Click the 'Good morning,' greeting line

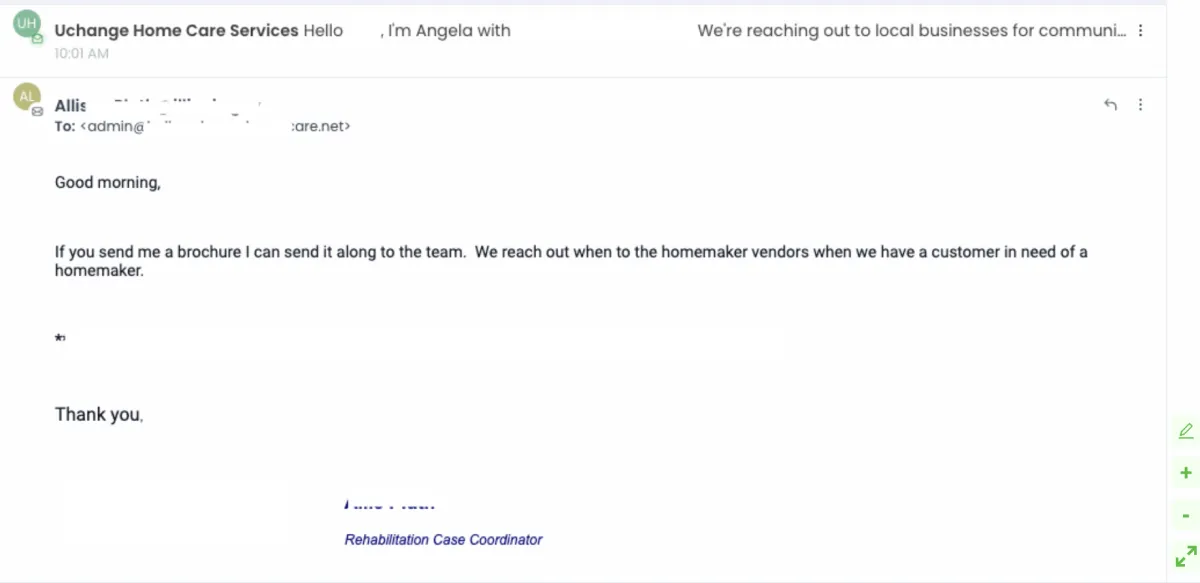107,183
